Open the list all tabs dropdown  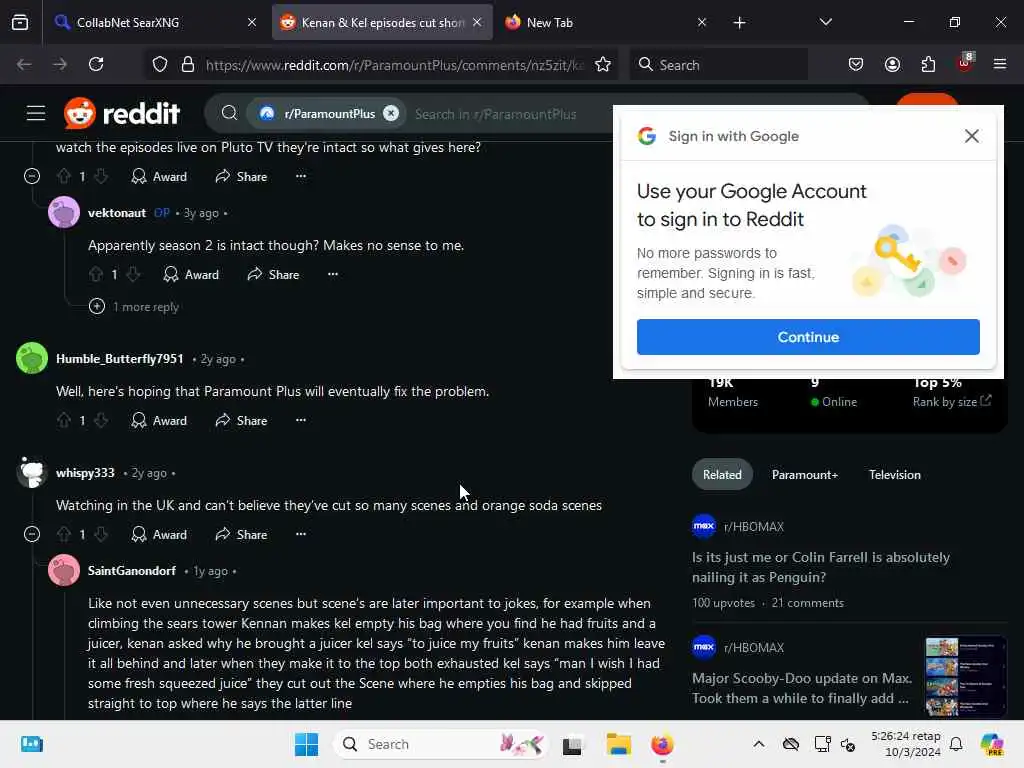point(825,22)
